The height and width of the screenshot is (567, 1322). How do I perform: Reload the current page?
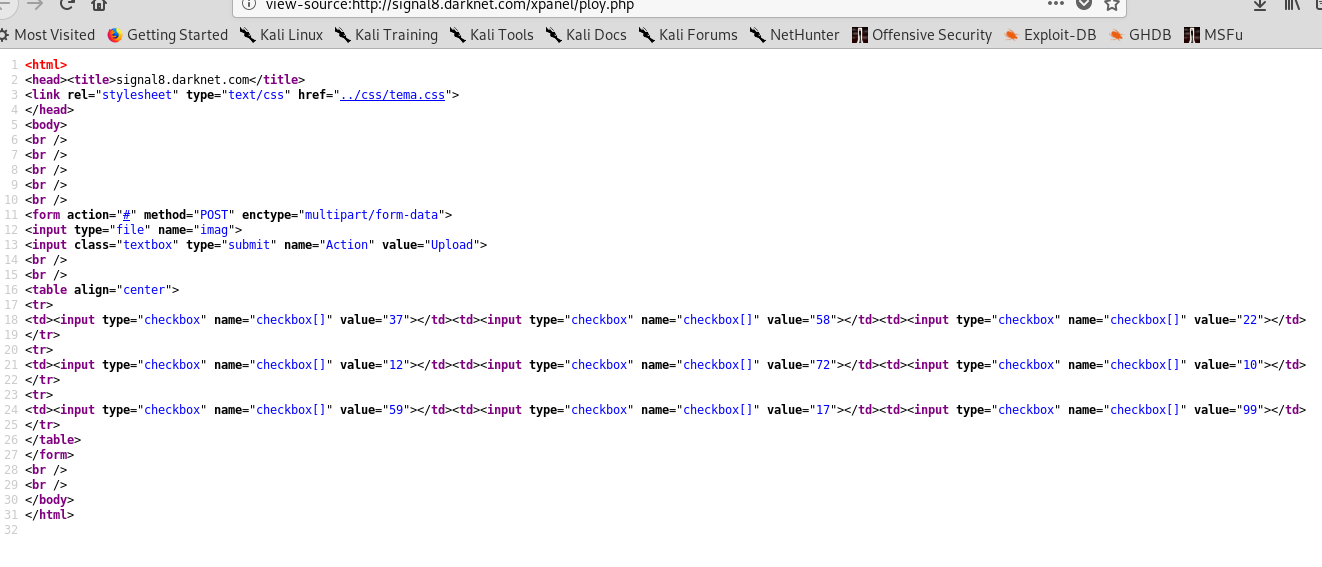(68, 4)
